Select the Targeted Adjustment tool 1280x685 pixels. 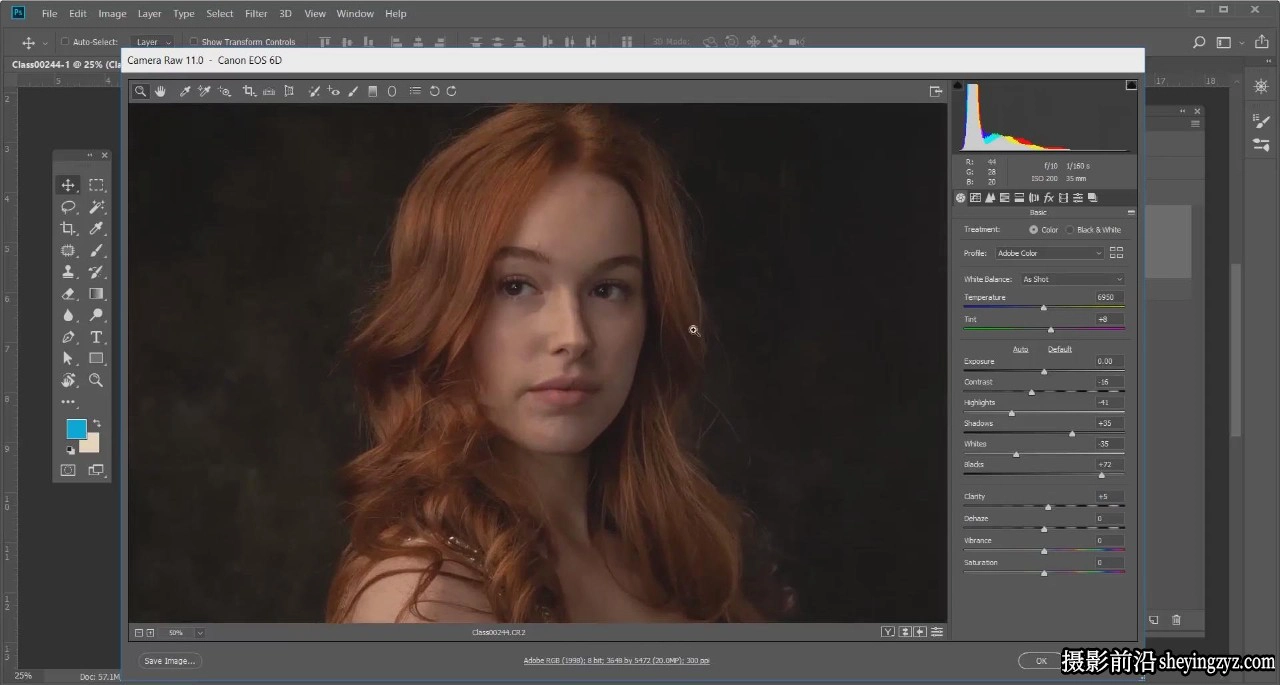(x=224, y=91)
